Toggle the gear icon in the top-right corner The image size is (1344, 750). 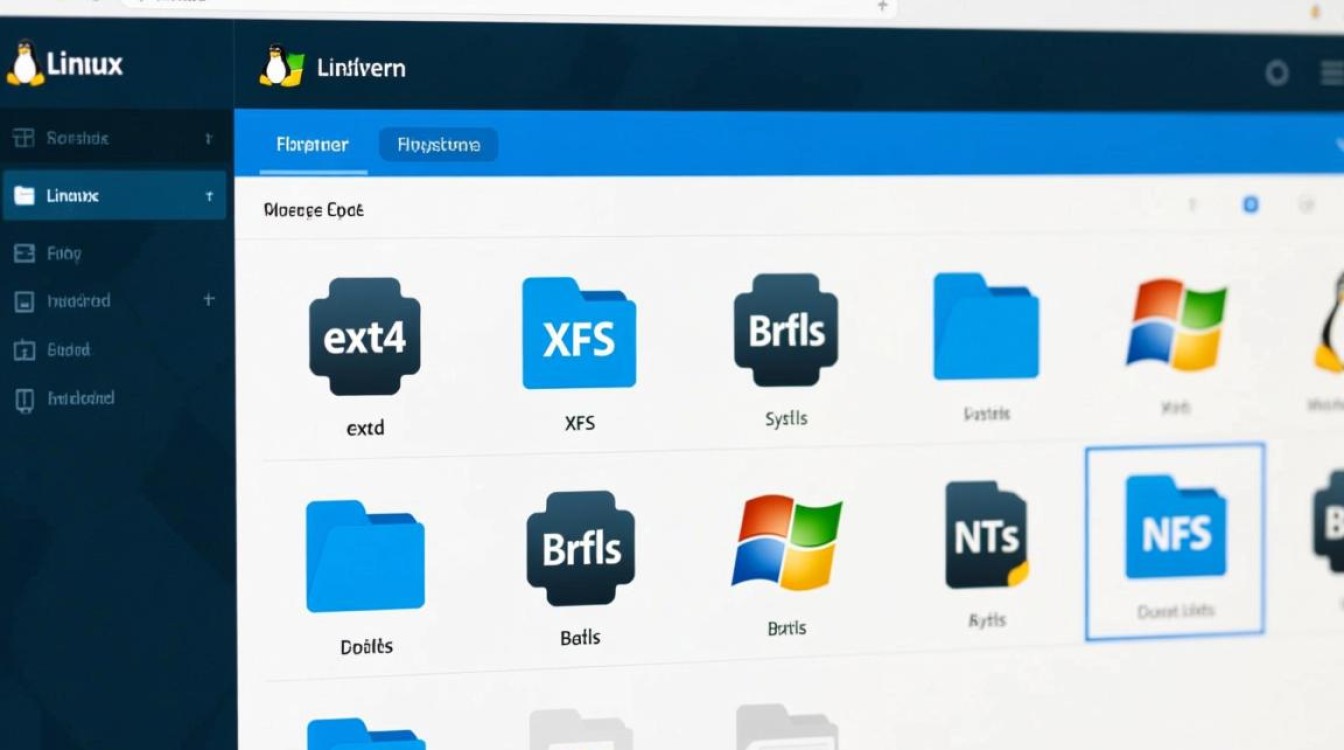tap(1334, 72)
